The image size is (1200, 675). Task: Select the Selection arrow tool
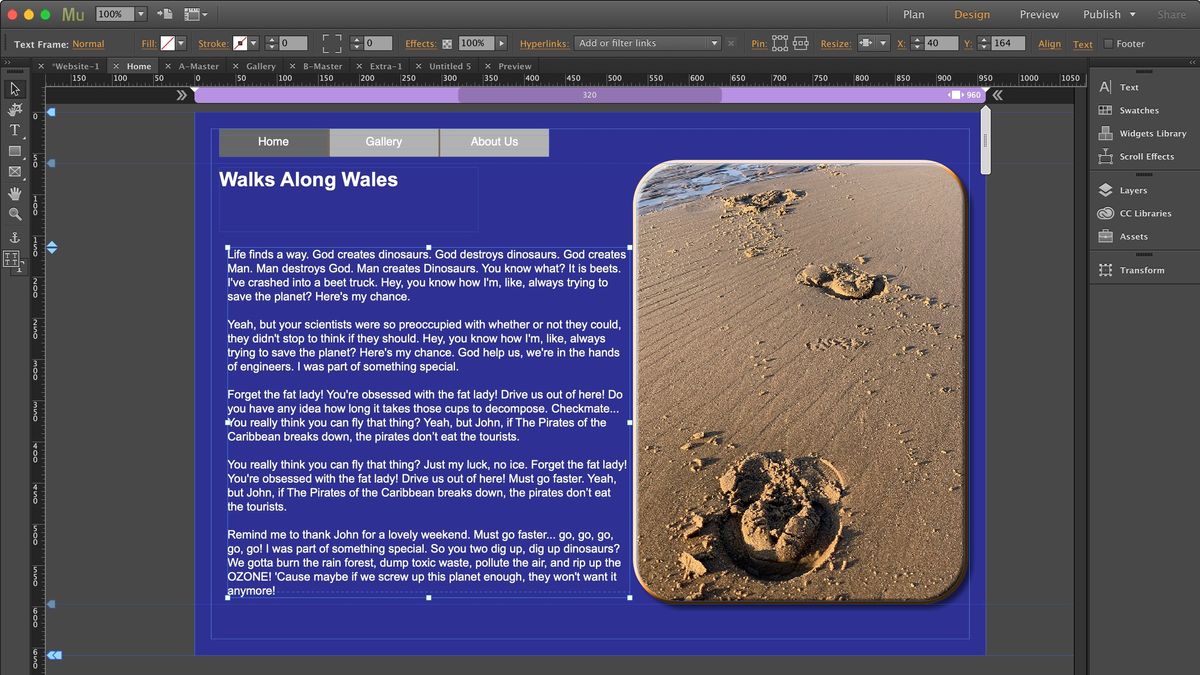(13, 89)
